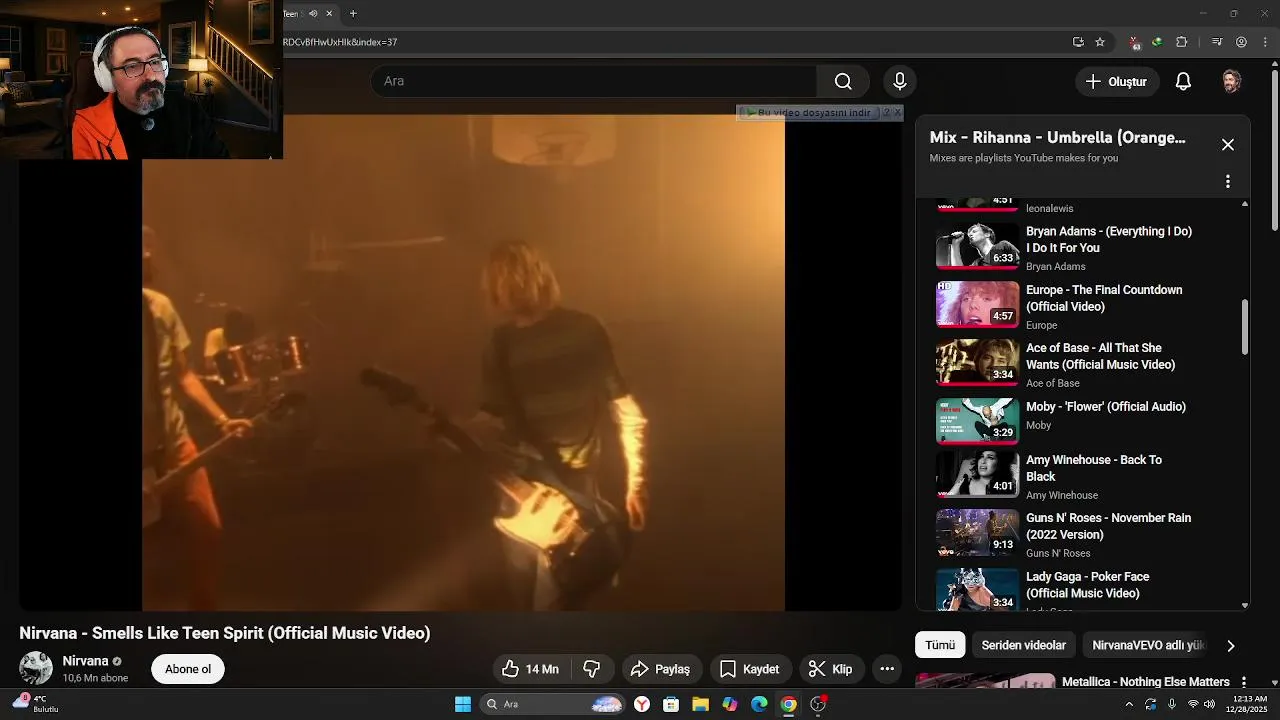Open Microsoft Edge from the taskbar

[x=759, y=704]
